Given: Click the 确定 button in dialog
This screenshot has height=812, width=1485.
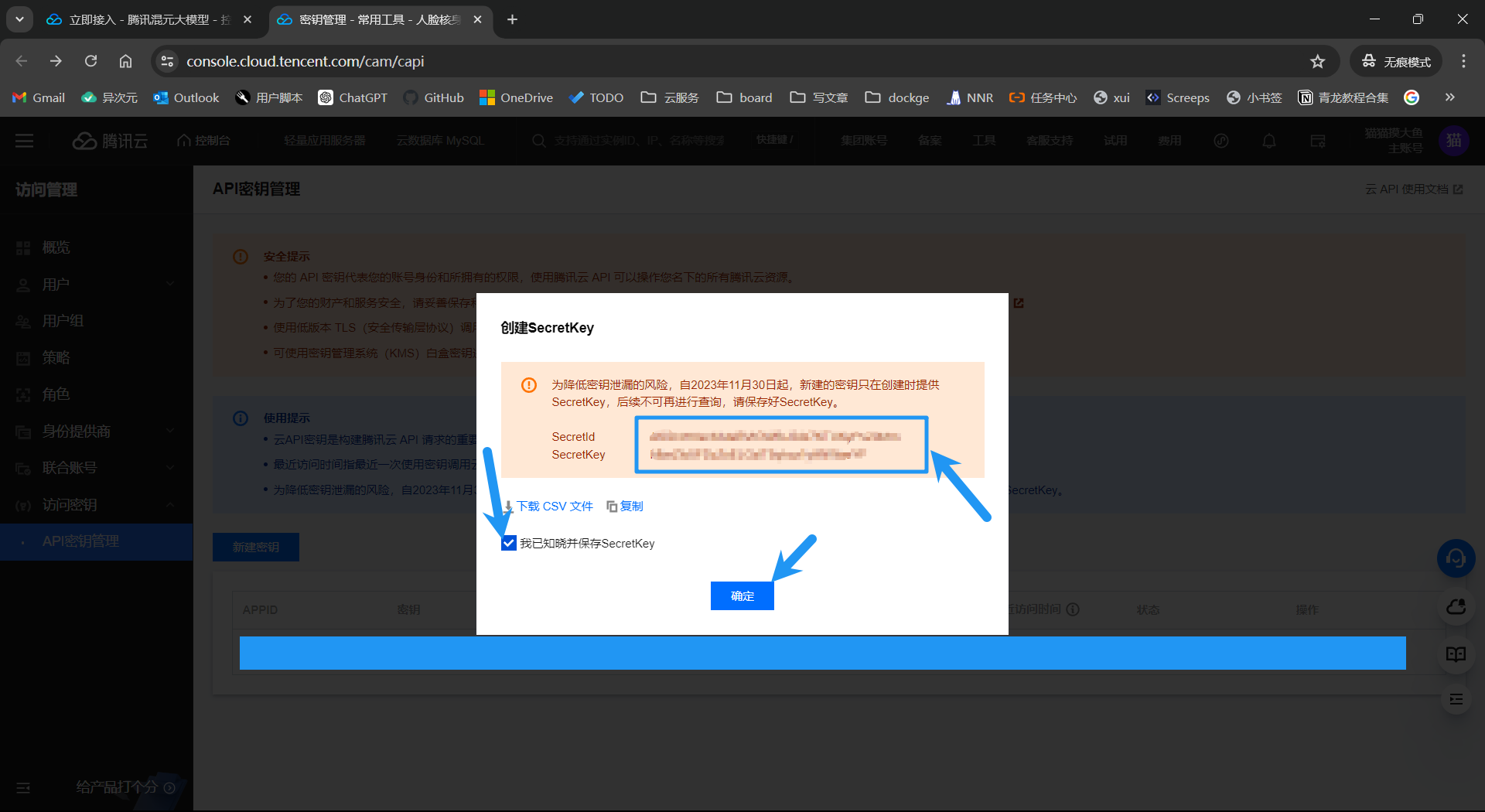Looking at the screenshot, I should 742,596.
